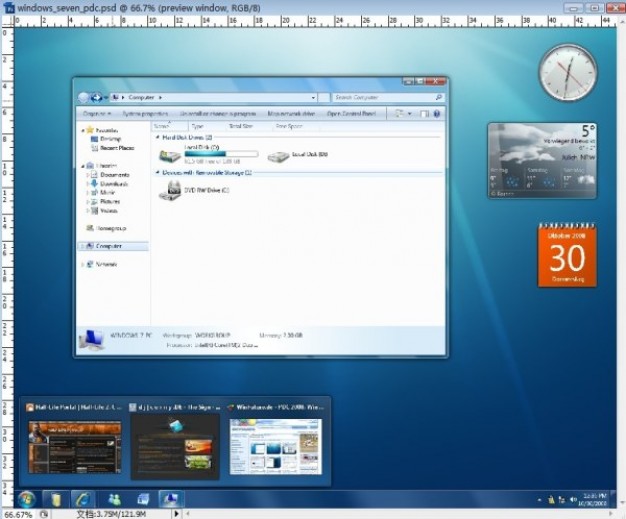Click the blue disk usage bar

click(x=222, y=154)
